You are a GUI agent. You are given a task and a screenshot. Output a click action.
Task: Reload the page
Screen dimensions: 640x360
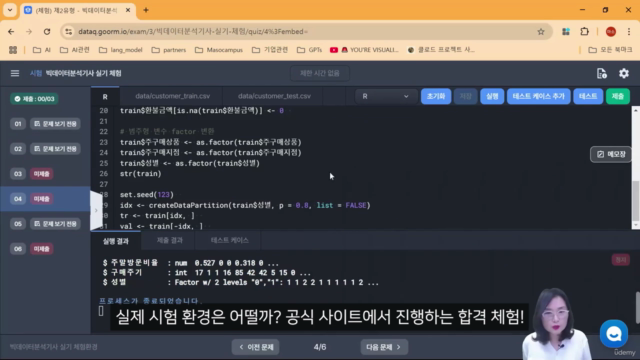[x=47, y=31]
